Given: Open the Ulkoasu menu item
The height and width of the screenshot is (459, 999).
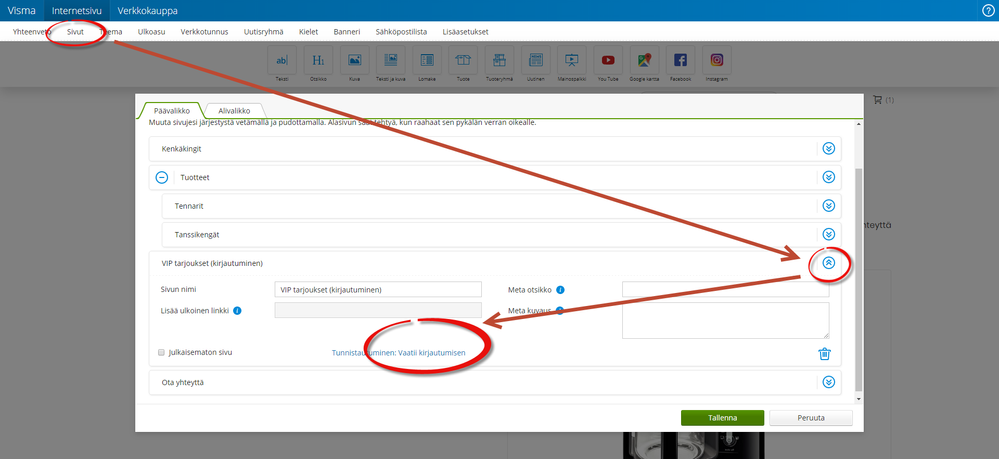Looking at the screenshot, I should (152, 31).
